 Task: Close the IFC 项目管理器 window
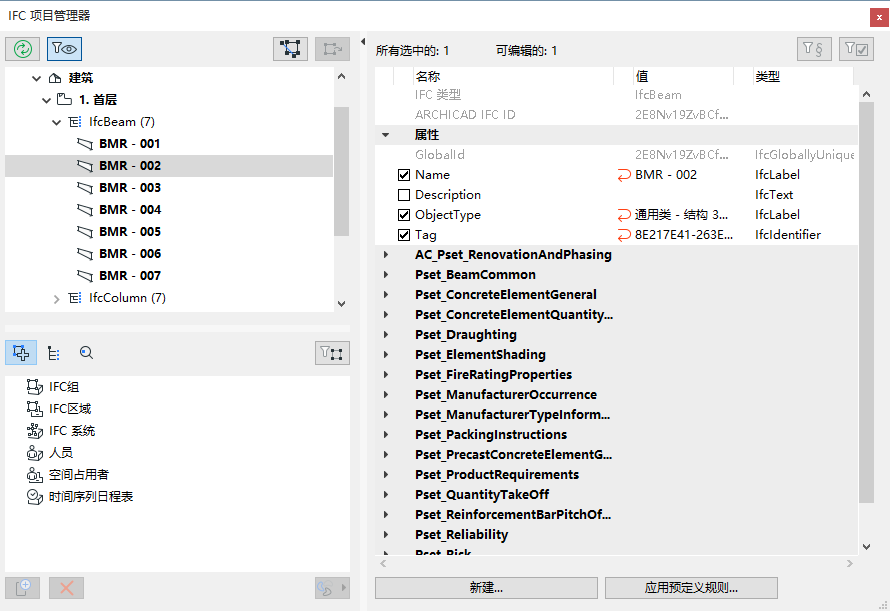879,17
